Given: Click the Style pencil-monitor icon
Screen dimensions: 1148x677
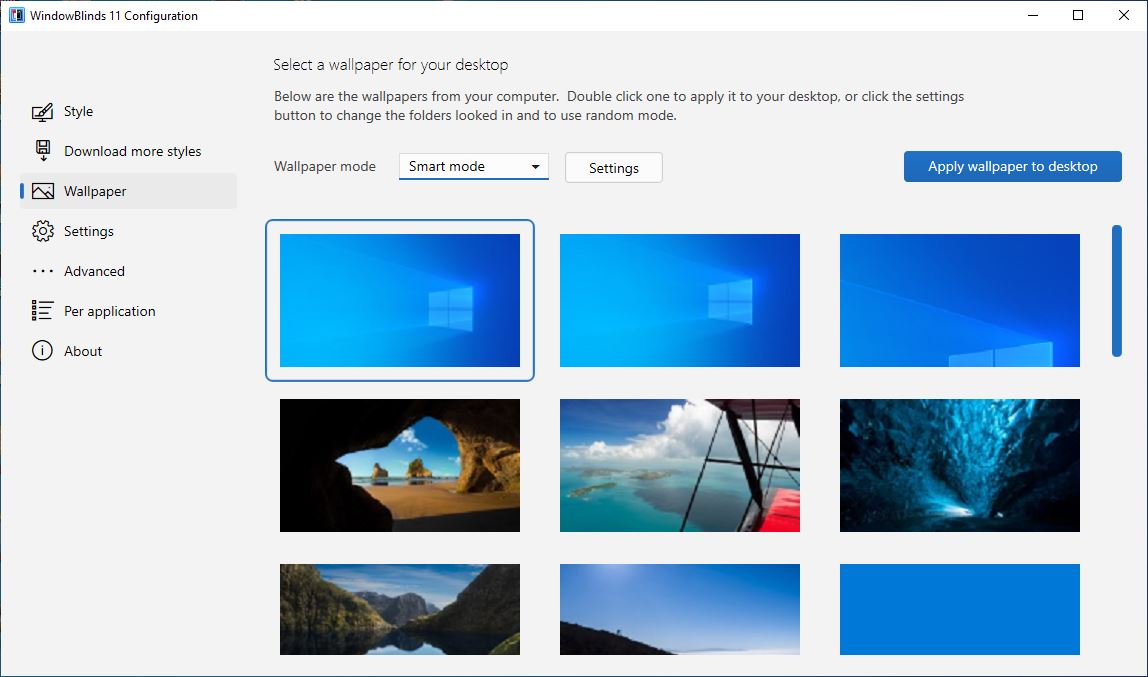Looking at the screenshot, I should tap(42, 111).
